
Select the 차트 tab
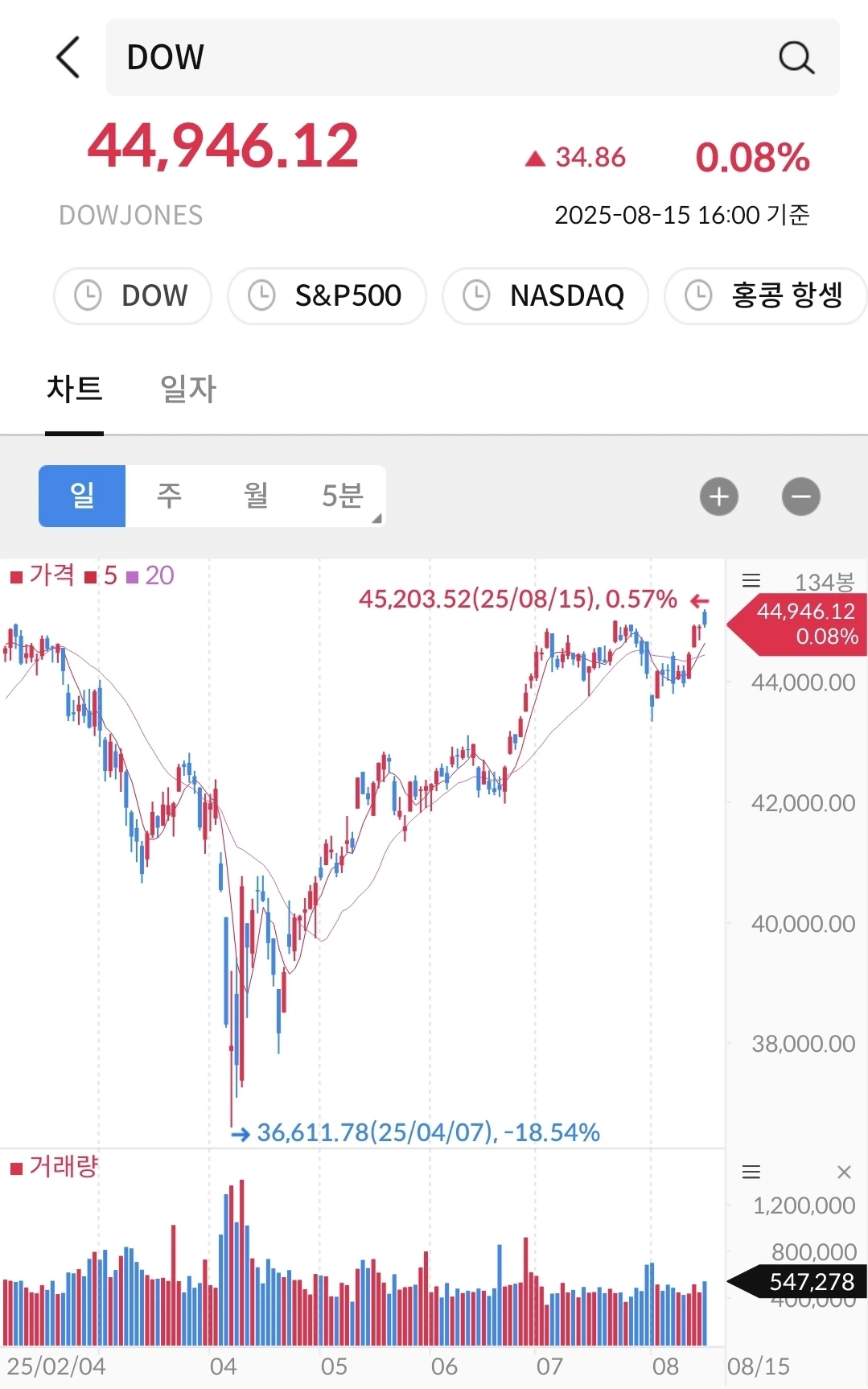point(74,389)
